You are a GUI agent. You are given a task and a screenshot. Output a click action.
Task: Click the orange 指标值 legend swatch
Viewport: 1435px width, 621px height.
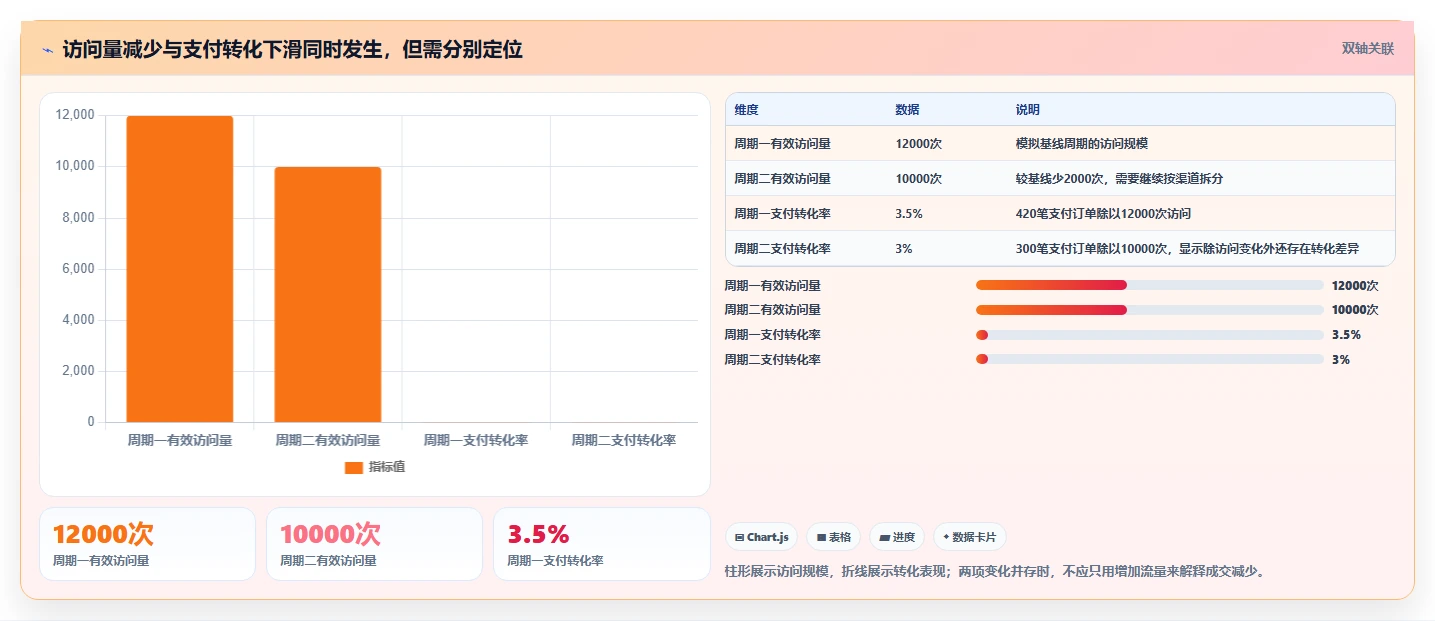tap(353, 467)
